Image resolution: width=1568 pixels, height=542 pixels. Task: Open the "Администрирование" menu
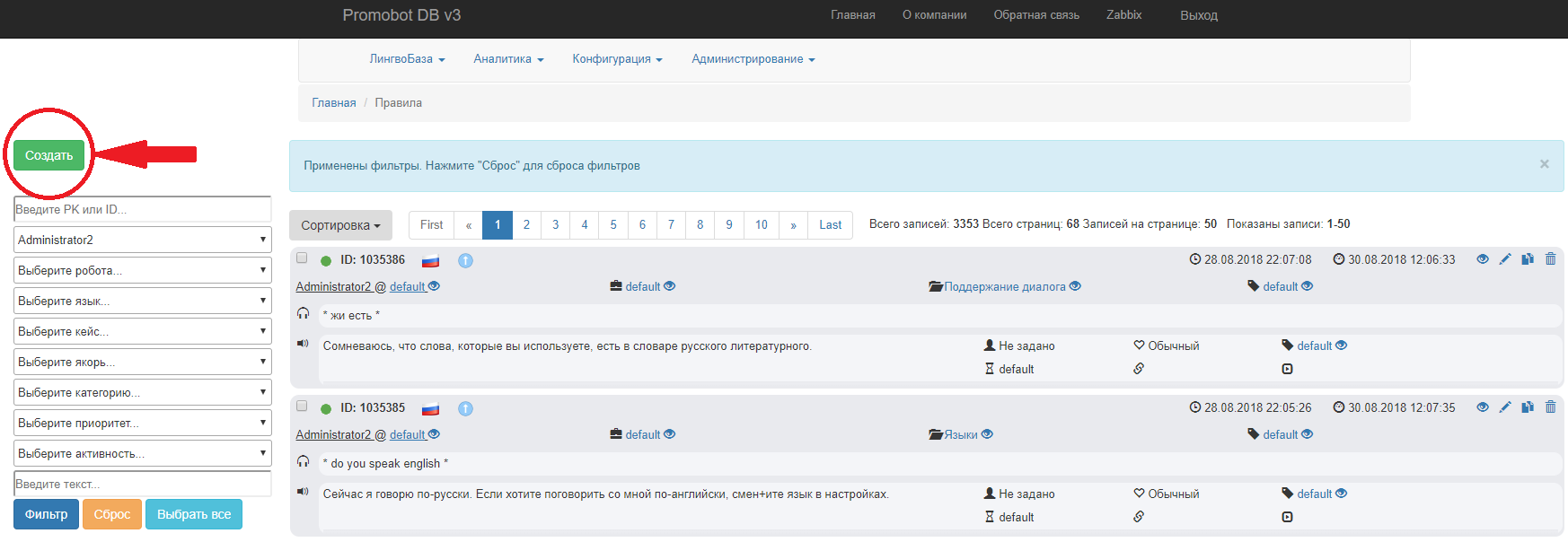[753, 59]
